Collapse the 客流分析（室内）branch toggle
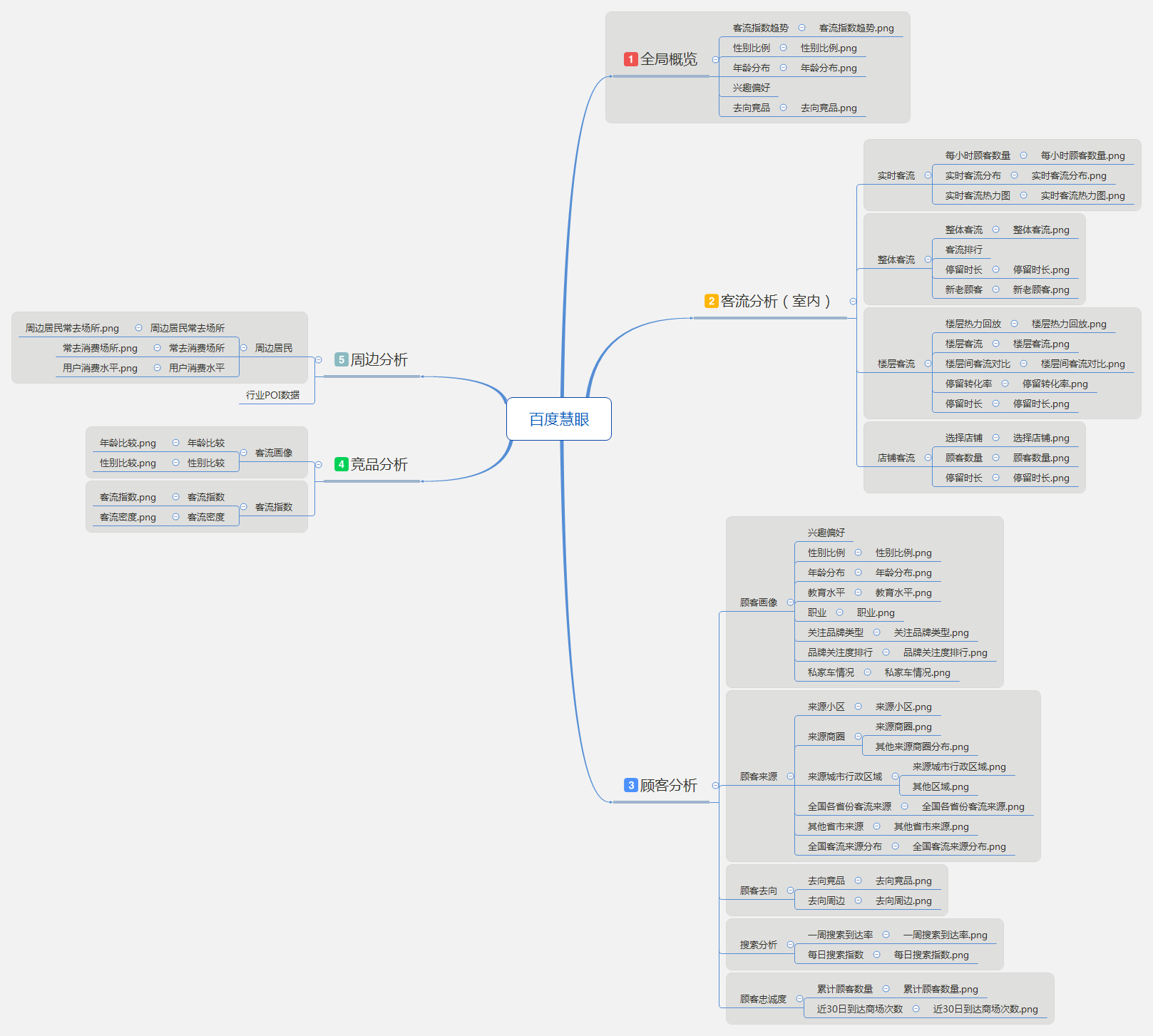1153x1036 pixels. point(853,301)
